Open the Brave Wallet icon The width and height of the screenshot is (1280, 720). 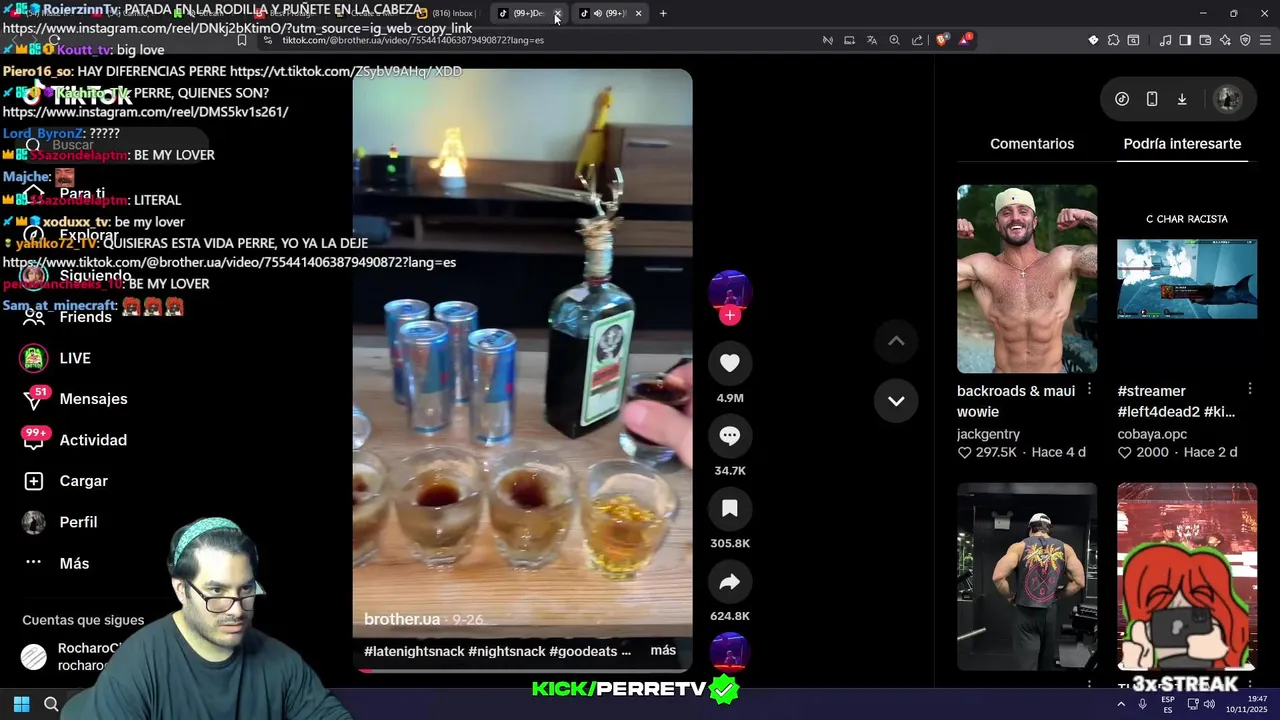1205,40
